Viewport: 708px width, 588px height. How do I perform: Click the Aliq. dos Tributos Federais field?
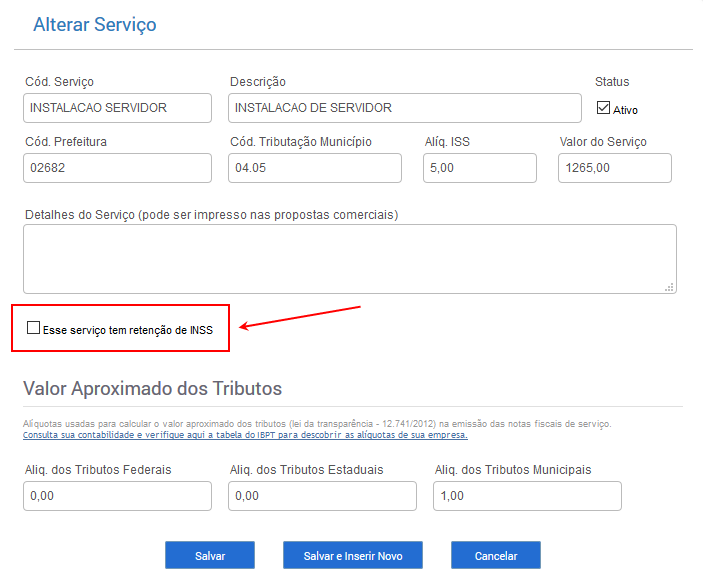coord(117,496)
